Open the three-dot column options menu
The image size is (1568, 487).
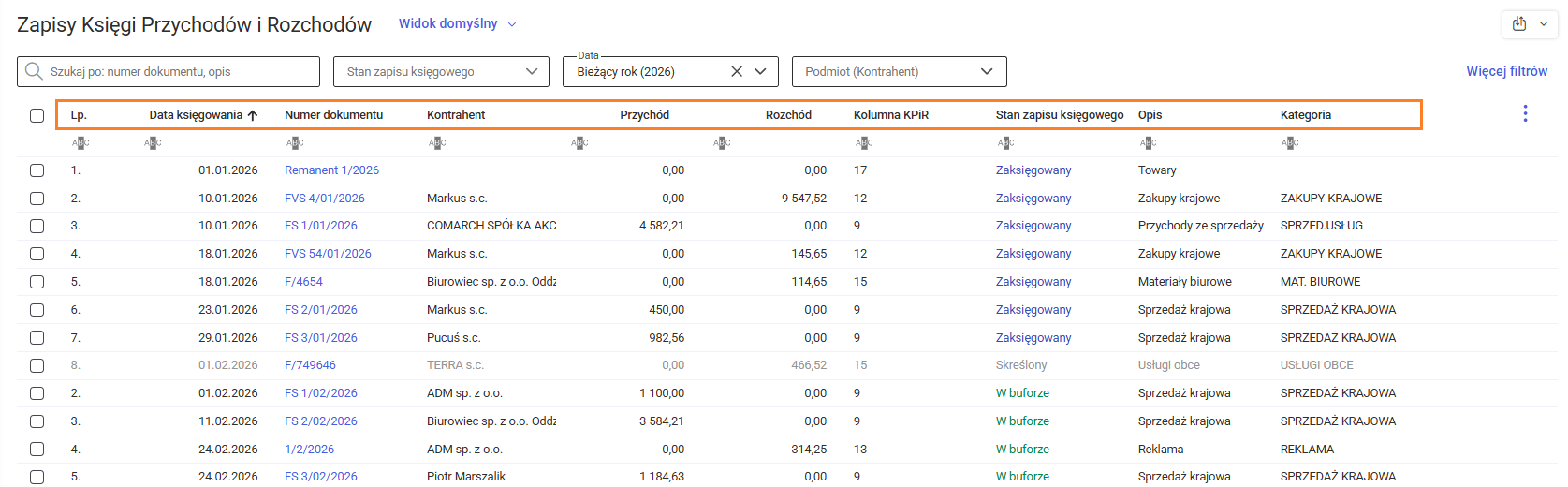point(1525,114)
